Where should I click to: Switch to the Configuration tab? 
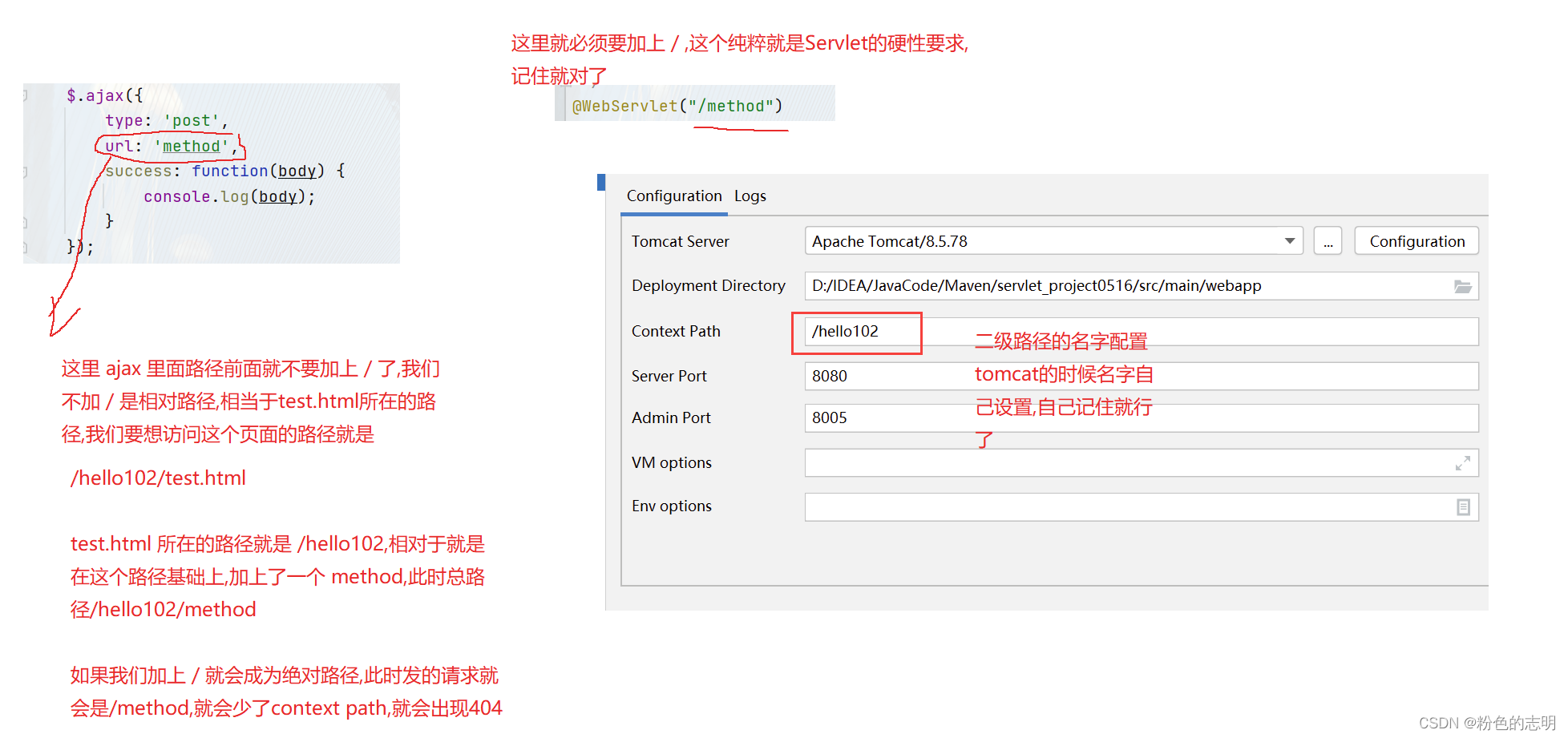click(x=674, y=196)
